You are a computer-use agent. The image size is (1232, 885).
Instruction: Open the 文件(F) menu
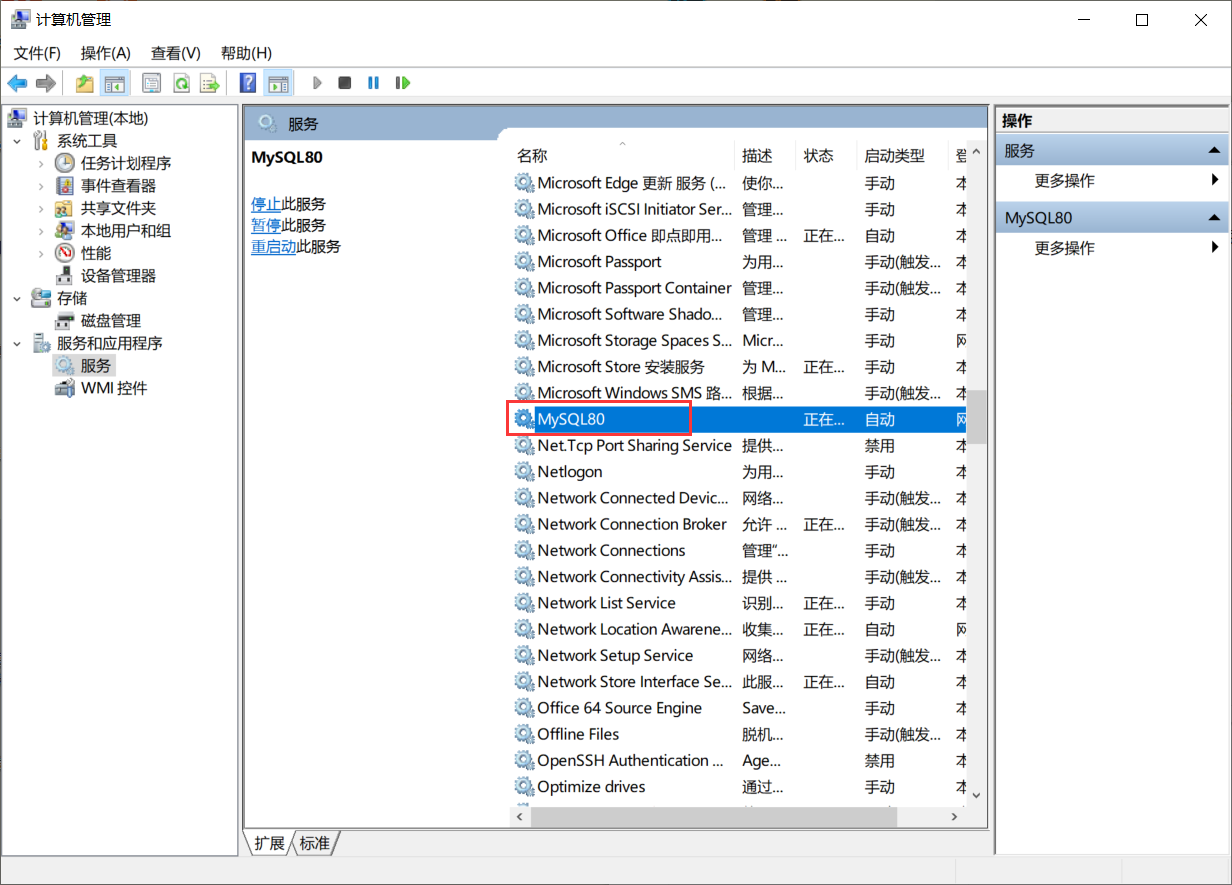pyautogui.click(x=37, y=53)
